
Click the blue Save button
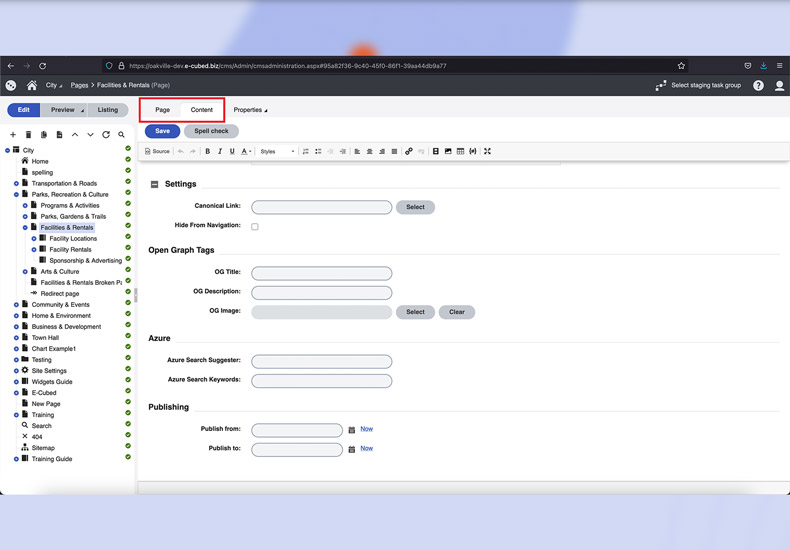point(162,131)
